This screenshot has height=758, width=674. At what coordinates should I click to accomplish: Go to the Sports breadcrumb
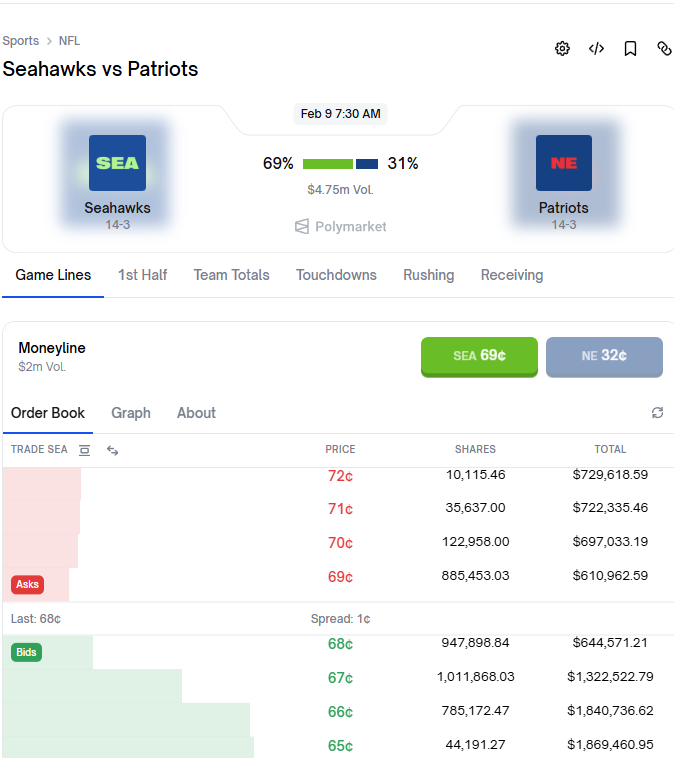pyautogui.click(x=21, y=41)
